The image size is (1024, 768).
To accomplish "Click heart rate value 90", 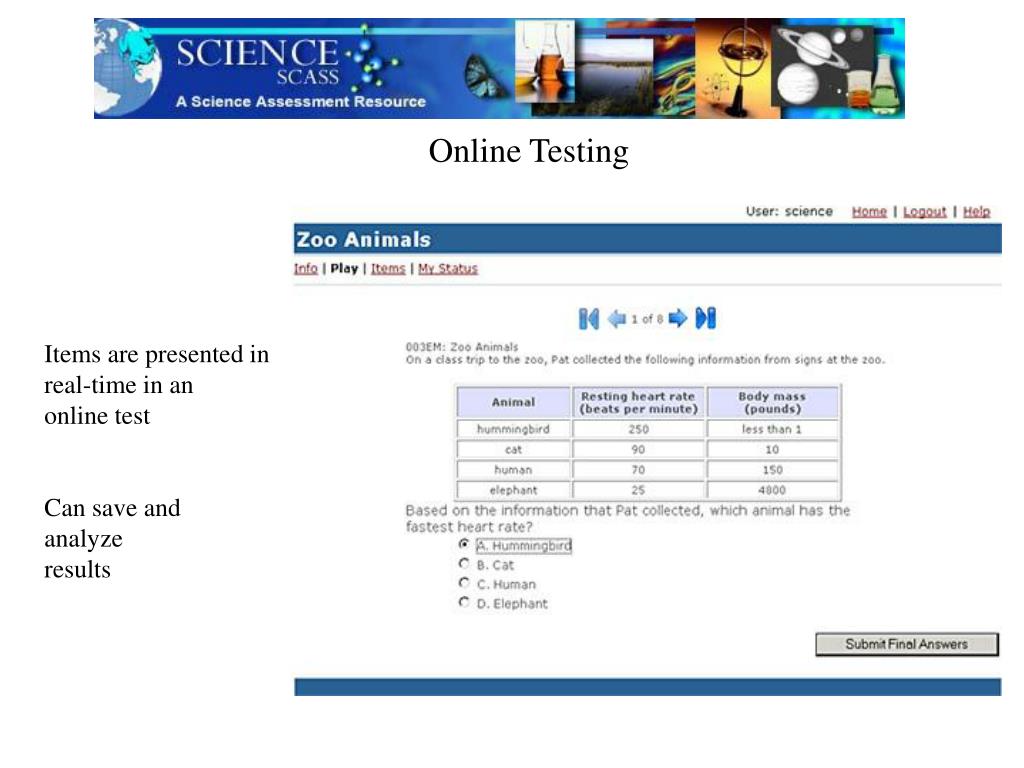I will 639,449.
